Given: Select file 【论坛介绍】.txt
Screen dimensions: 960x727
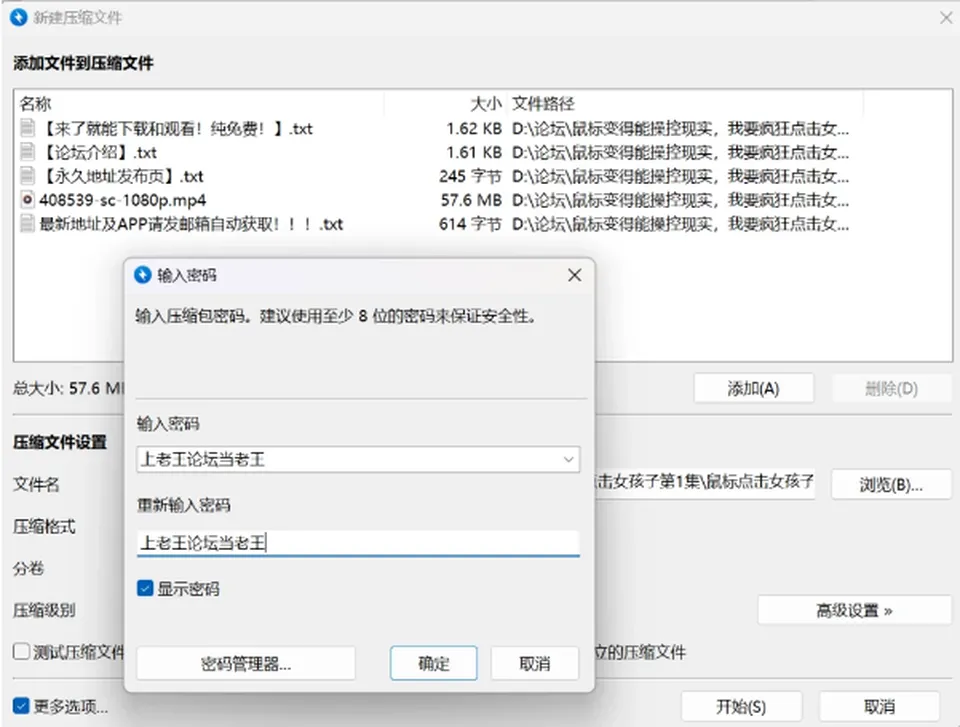Looking at the screenshot, I should point(99,152).
